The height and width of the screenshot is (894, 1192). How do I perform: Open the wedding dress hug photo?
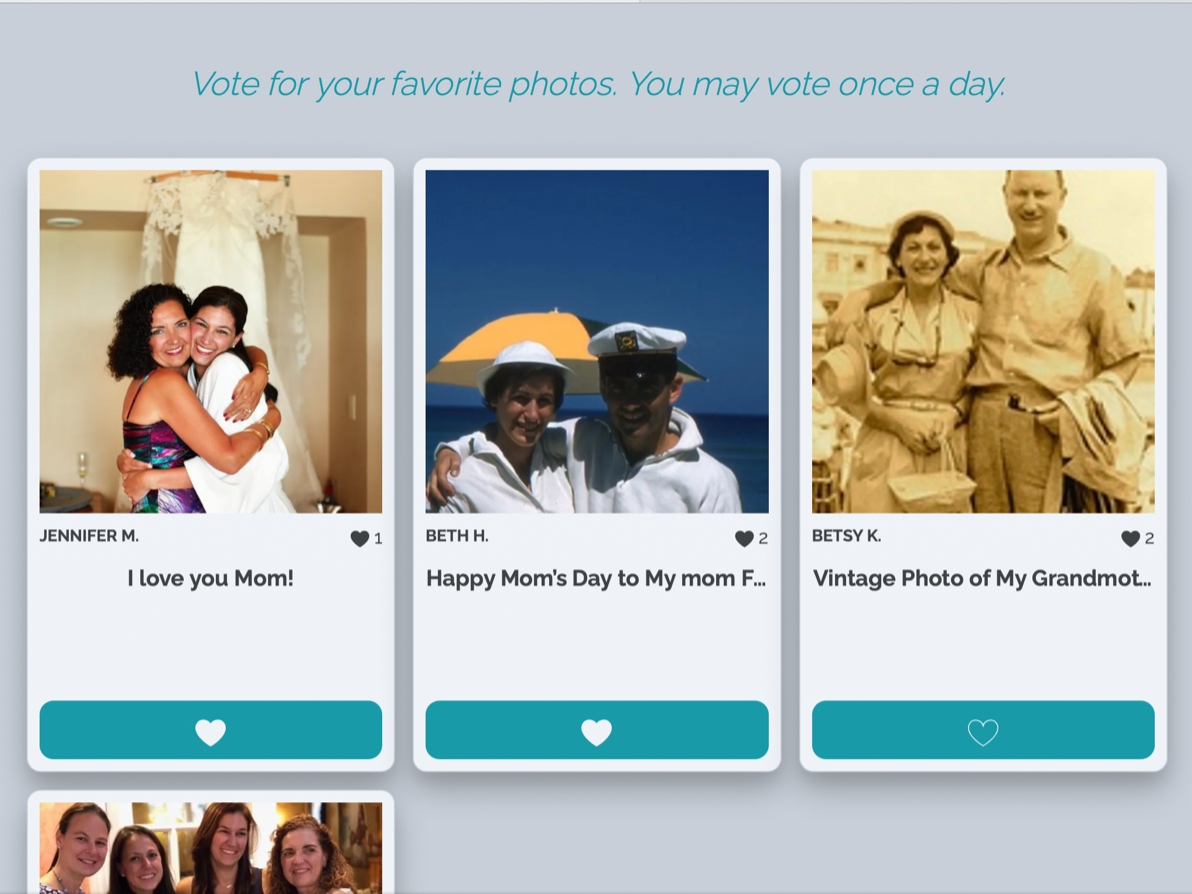click(210, 341)
